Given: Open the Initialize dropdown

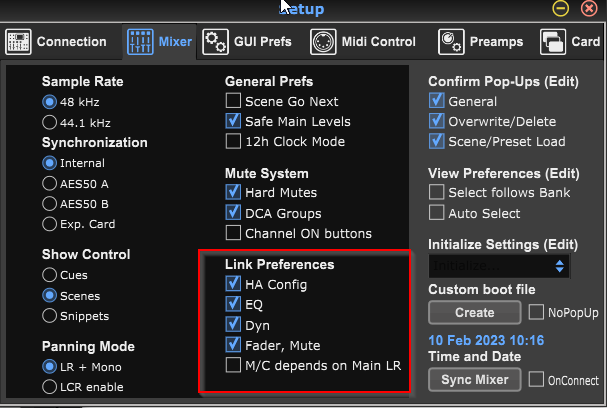Looking at the screenshot, I should (499, 266).
